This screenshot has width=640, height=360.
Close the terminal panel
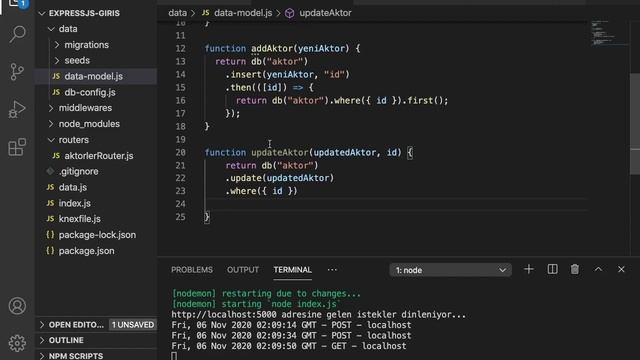point(621,269)
